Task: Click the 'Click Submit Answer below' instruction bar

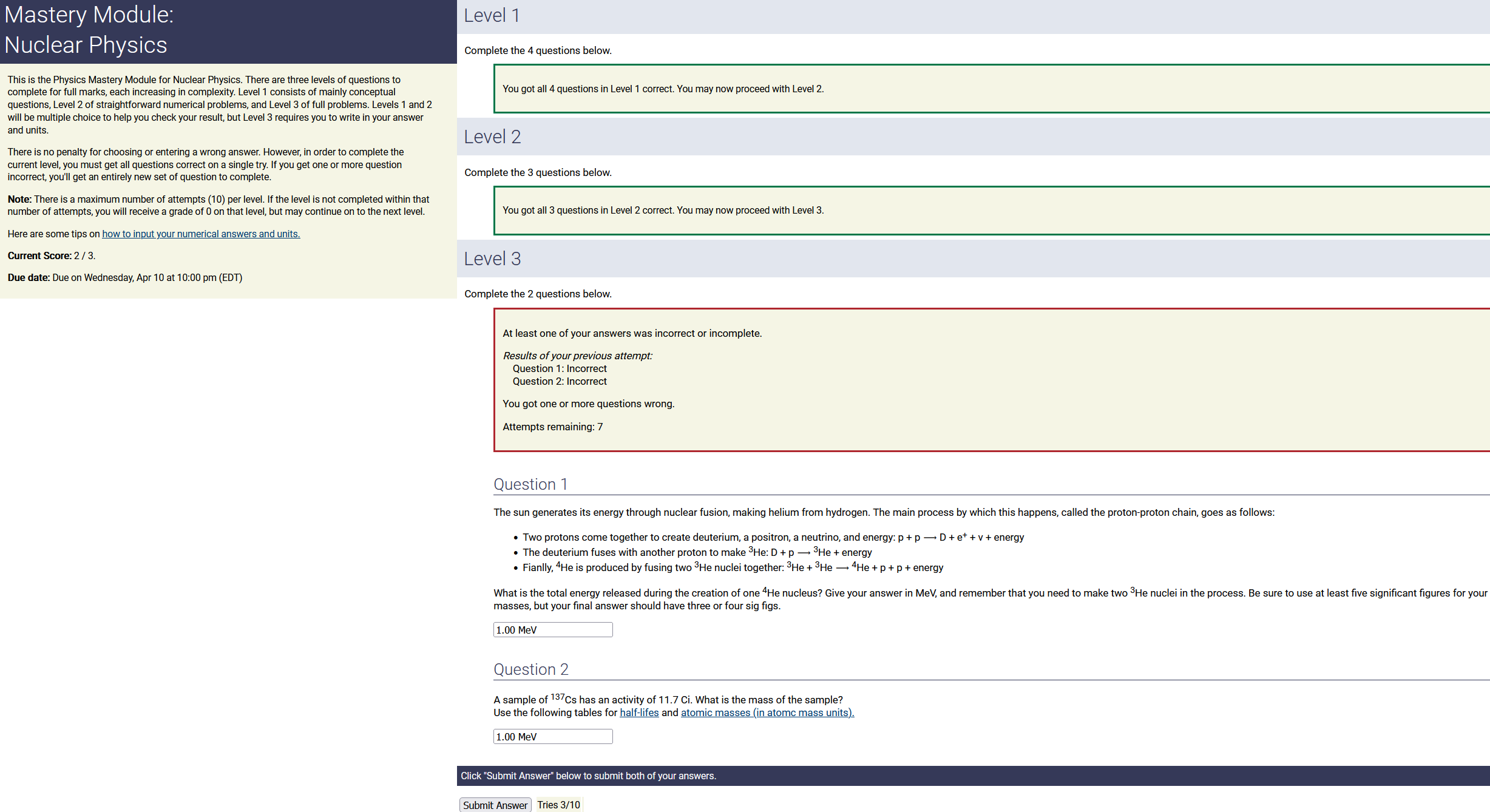Action: (588, 776)
